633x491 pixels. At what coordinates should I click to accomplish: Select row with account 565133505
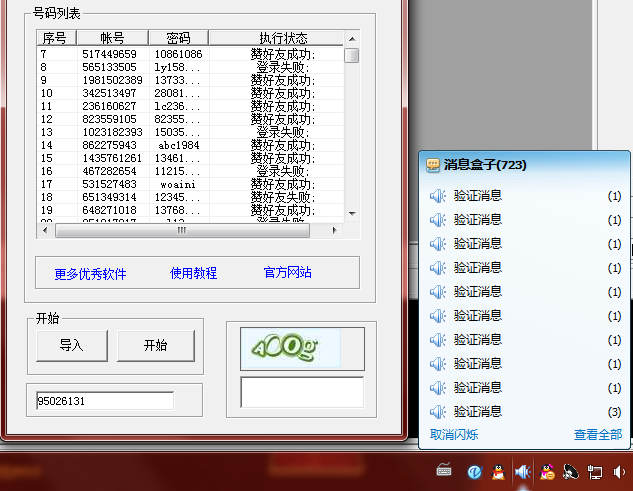click(190, 67)
